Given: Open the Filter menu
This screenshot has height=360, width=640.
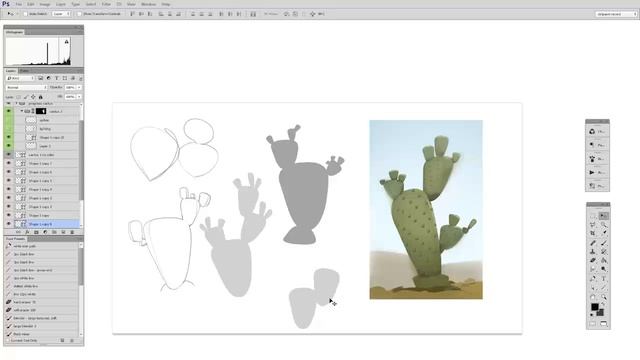Looking at the screenshot, I should (106, 4).
